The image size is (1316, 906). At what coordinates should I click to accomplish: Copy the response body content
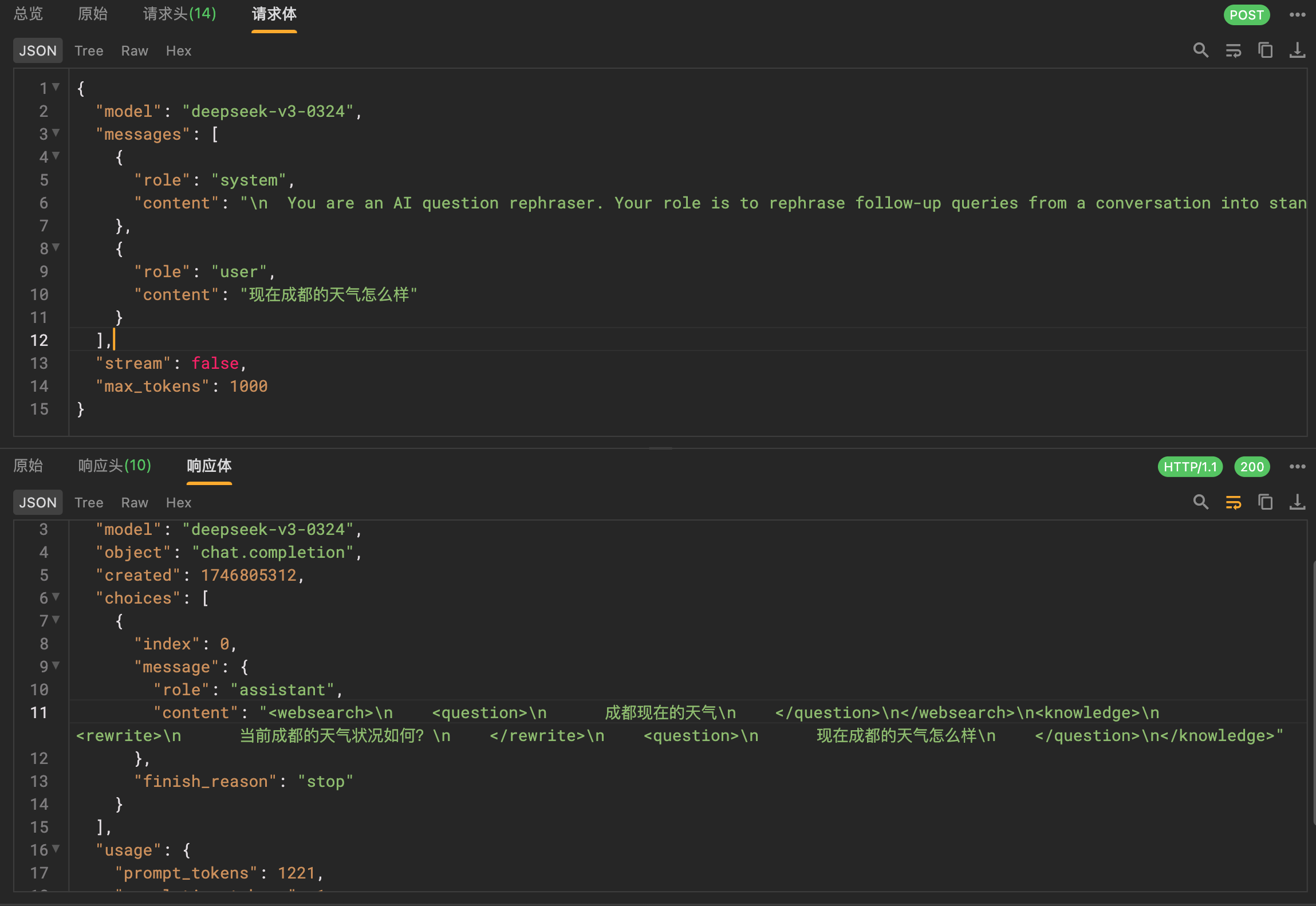point(1265,502)
